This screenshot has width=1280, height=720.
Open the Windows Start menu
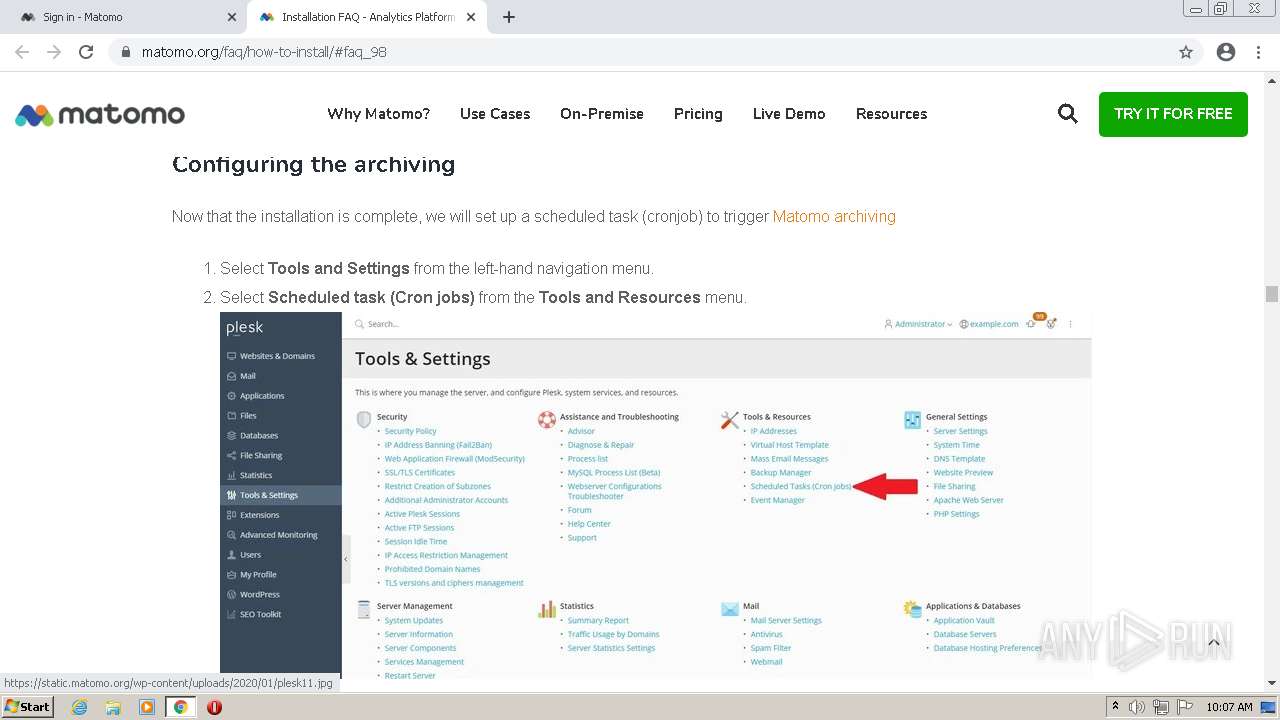coord(27,707)
